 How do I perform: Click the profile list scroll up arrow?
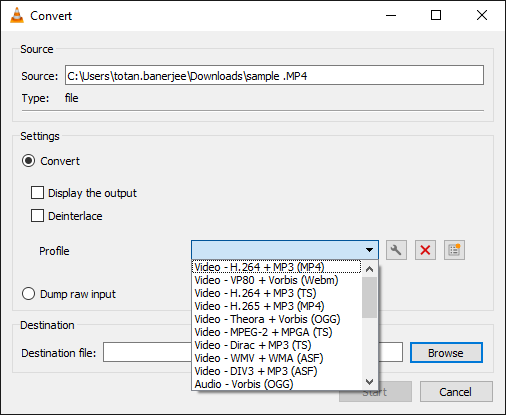click(x=369, y=269)
